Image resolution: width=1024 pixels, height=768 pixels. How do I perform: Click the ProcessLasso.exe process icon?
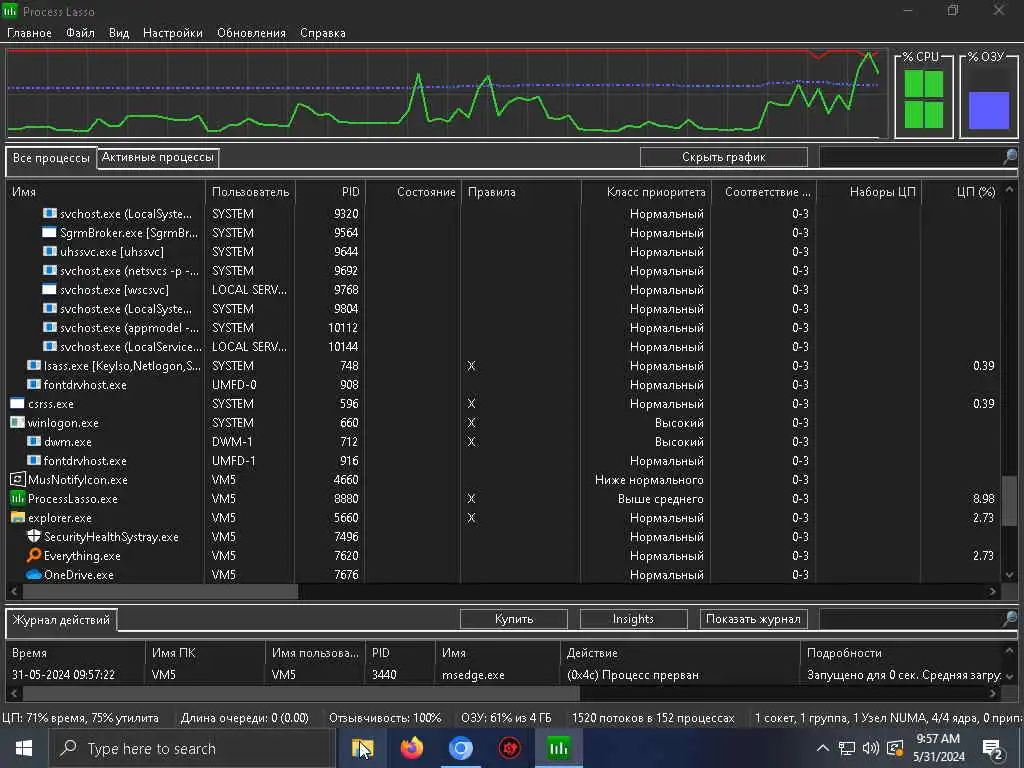[18, 498]
